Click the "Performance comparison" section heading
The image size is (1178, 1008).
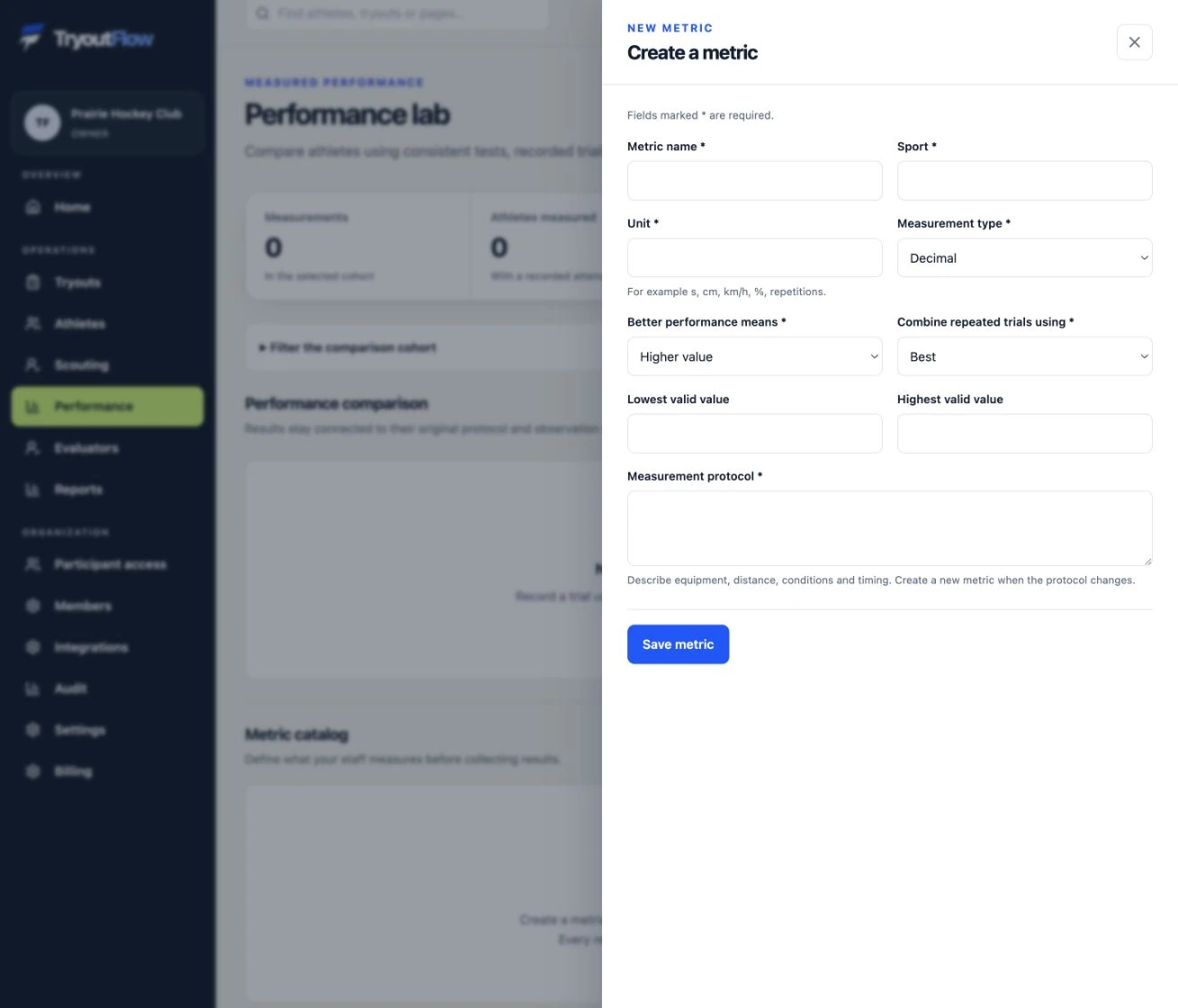point(337,403)
